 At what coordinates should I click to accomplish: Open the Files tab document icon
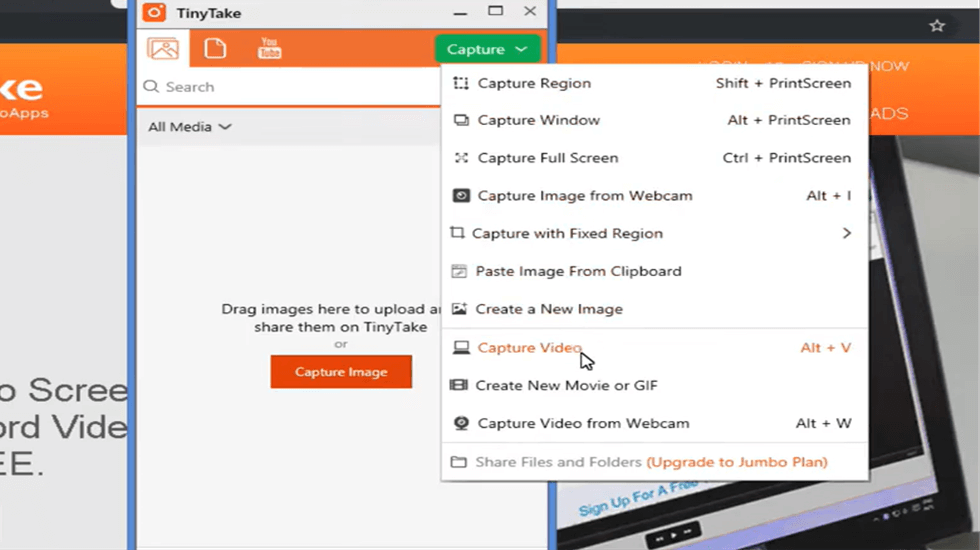point(215,49)
